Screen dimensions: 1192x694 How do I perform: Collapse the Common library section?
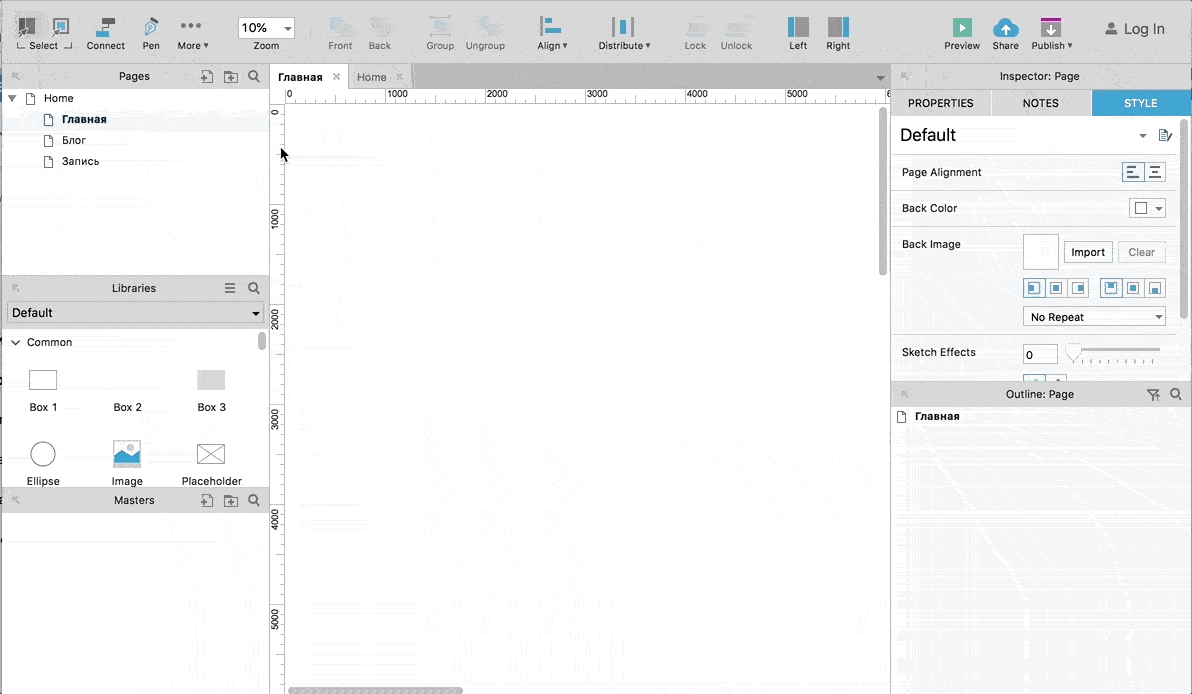[15, 343]
